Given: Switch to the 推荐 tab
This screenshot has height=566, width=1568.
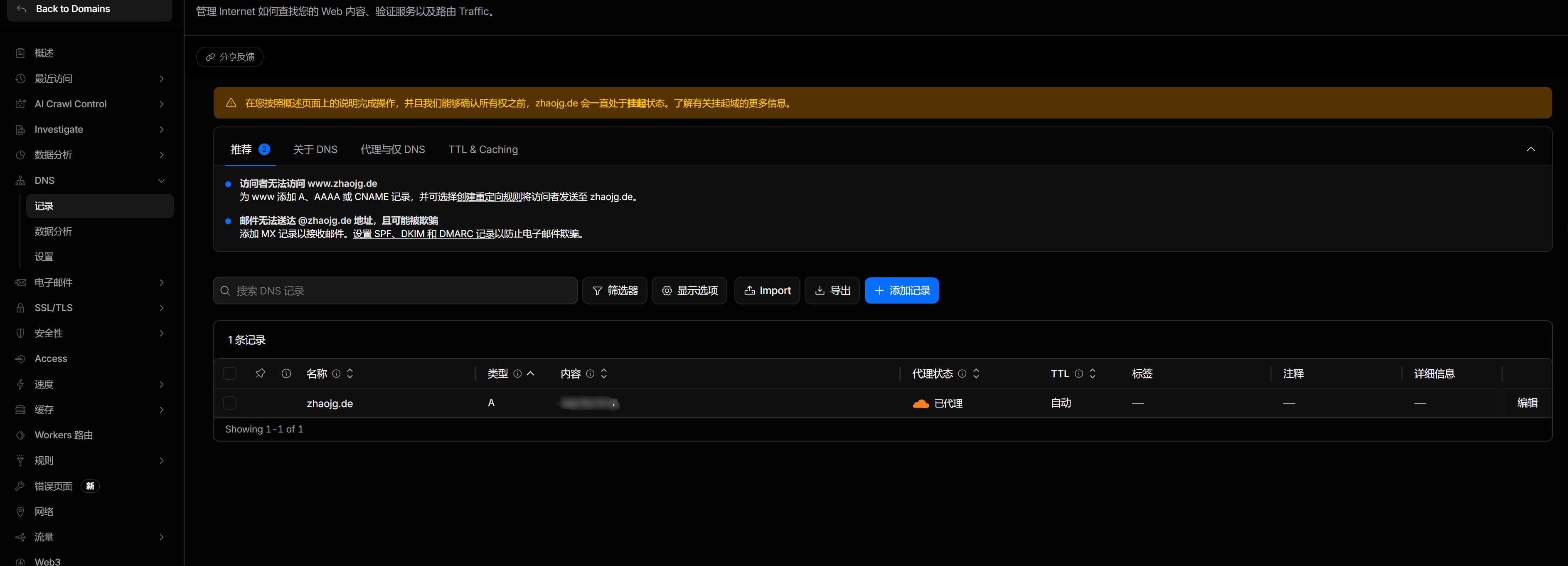Looking at the screenshot, I should coord(250,149).
